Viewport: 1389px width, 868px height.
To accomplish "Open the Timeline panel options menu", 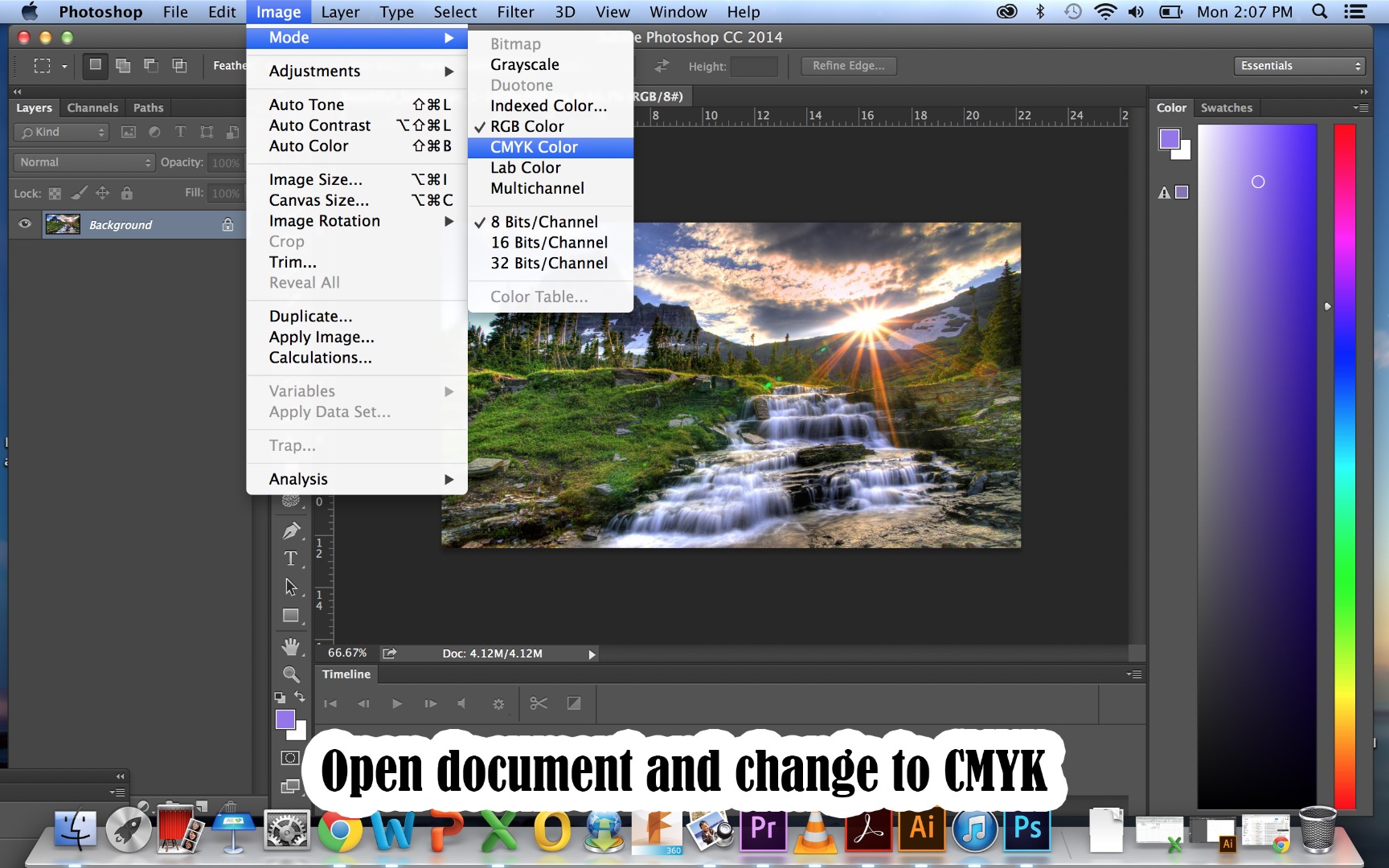I will coord(1134,674).
